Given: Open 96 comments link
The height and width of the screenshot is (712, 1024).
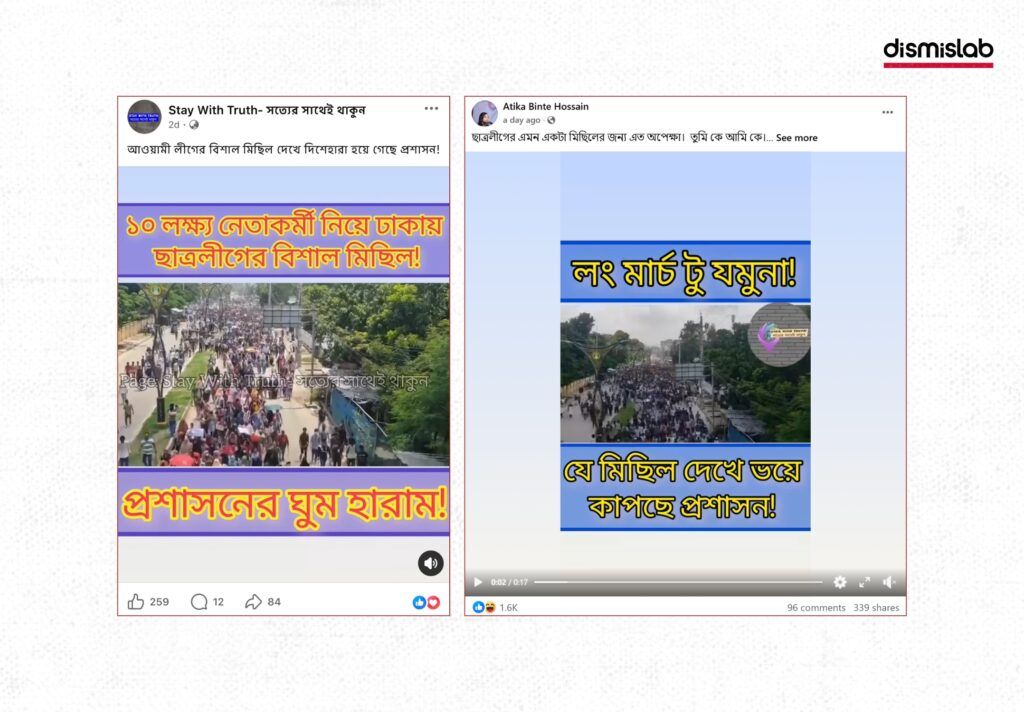Looking at the screenshot, I should click(x=816, y=607).
